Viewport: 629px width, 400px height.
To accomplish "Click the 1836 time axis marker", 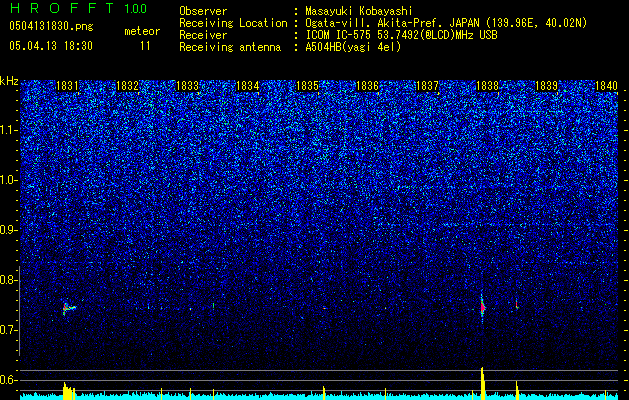I will pos(367,86).
